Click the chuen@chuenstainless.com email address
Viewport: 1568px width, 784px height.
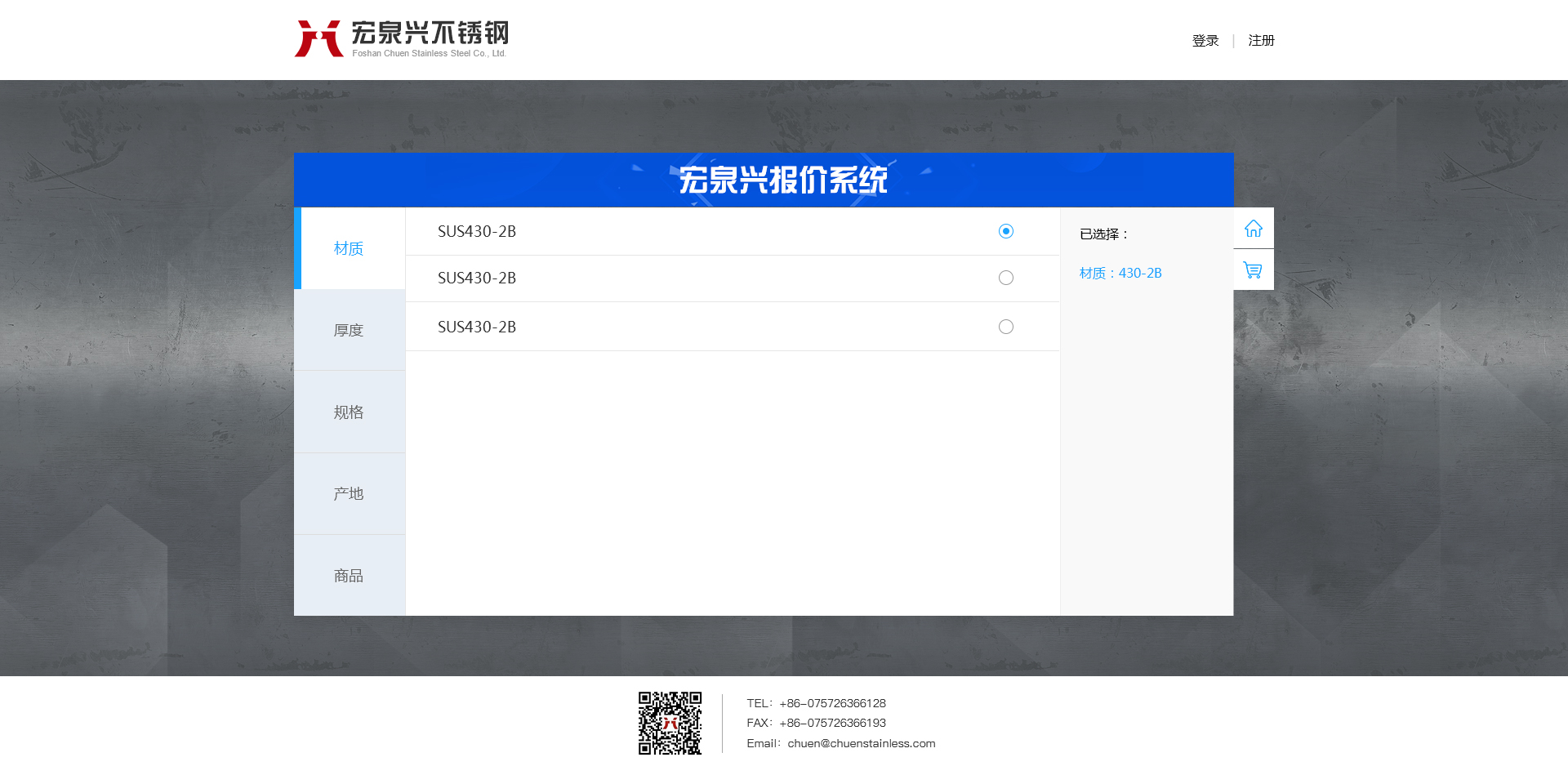click(x=861, y=743)
